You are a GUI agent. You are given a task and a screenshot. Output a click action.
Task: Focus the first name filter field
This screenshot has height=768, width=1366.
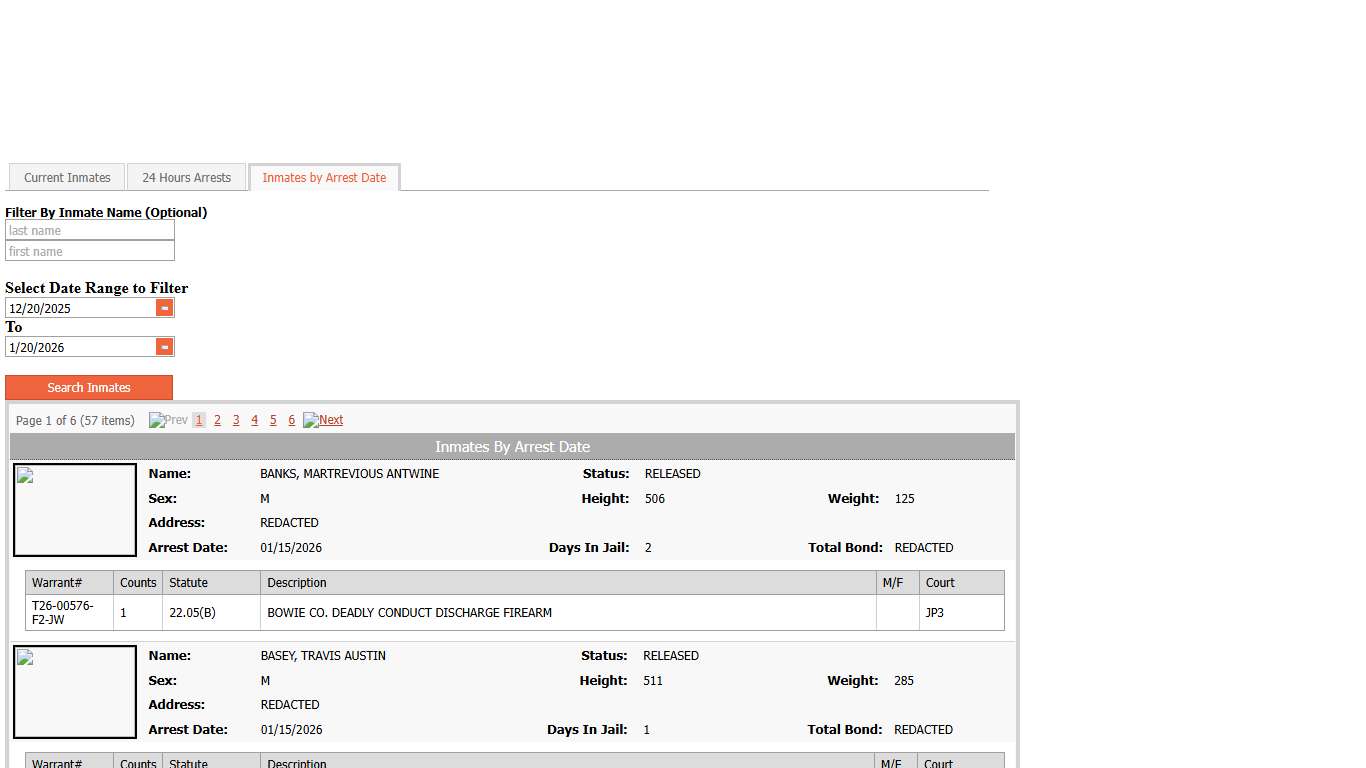[90, 252]
